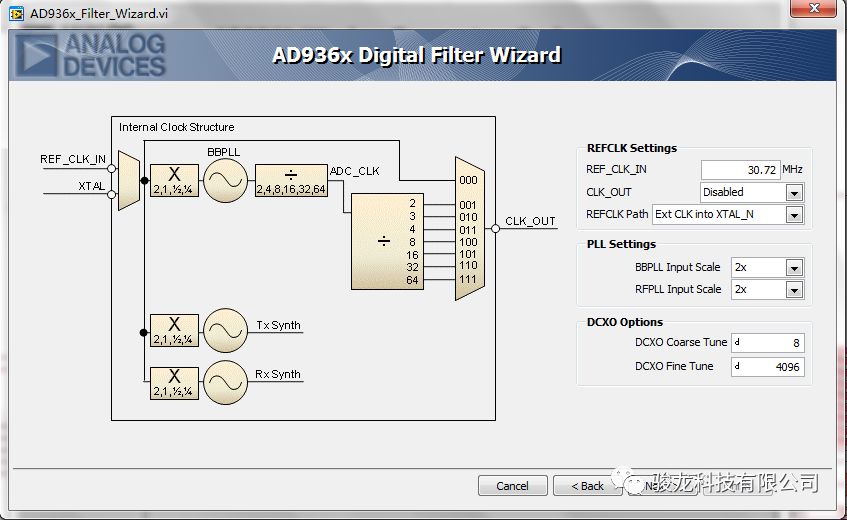Expand the REFCLK Path dropdown
The image size is (847, 520).
coord(727,214)
